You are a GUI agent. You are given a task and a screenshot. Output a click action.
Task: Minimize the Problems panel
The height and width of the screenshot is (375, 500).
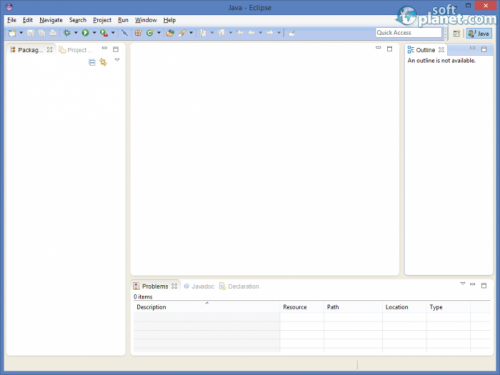click(x=472, y=284)
